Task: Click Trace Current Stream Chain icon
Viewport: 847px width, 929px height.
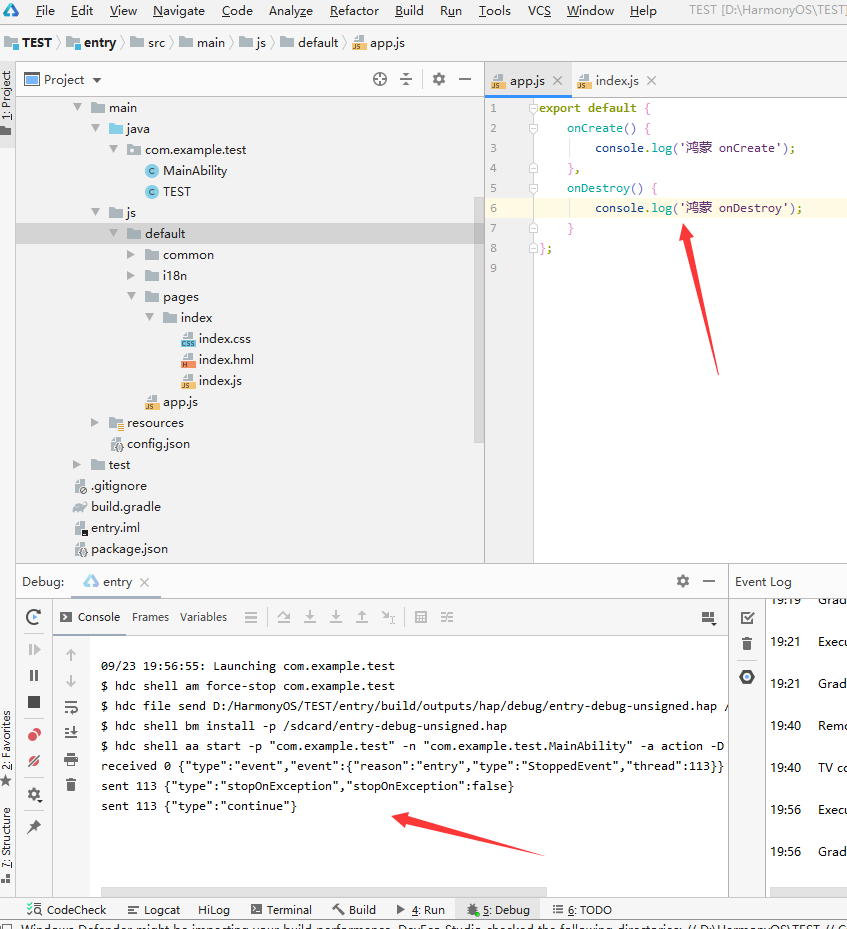Action: tap(447, 617)
